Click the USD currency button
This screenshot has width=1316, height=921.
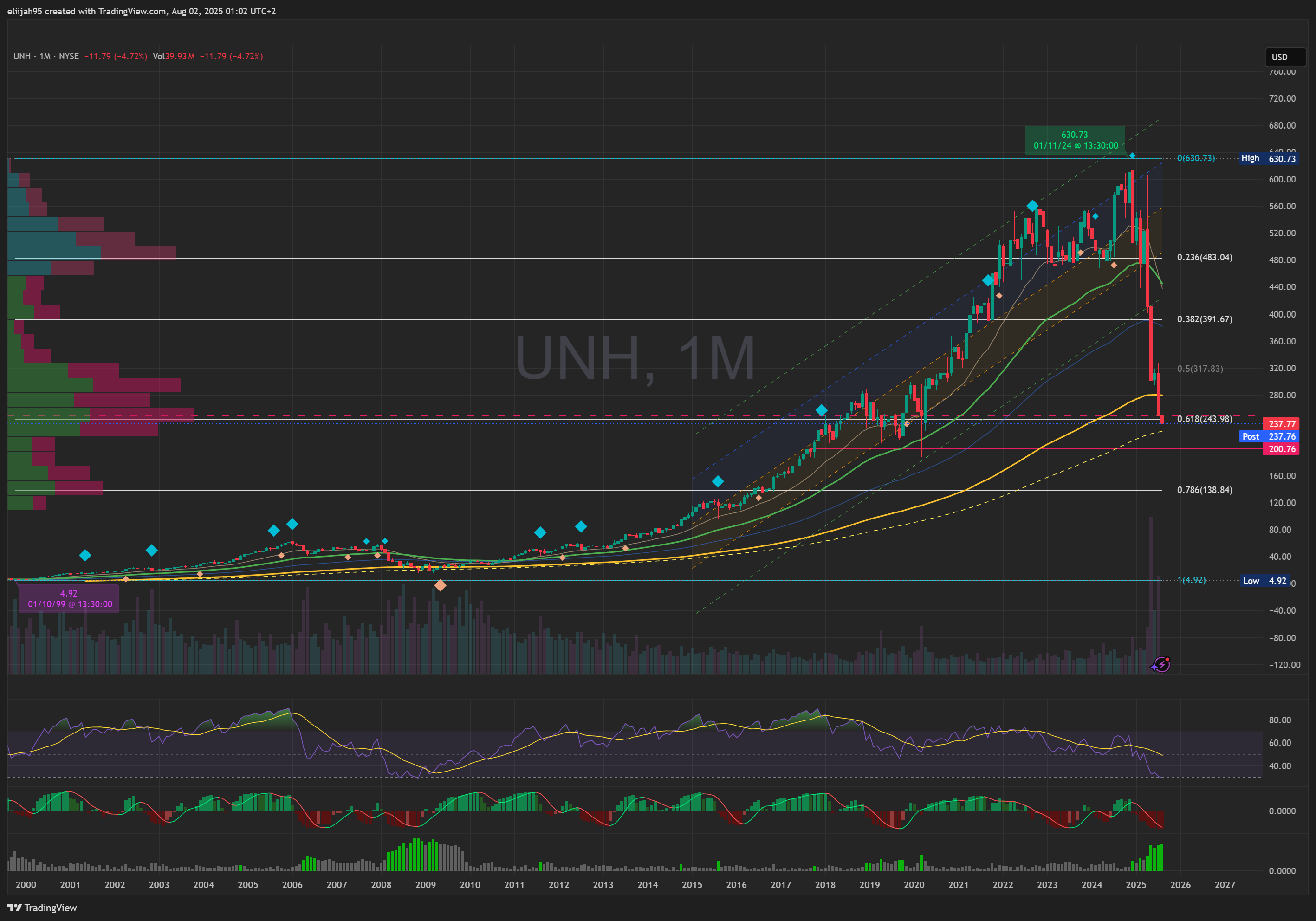click(1285, 57)
